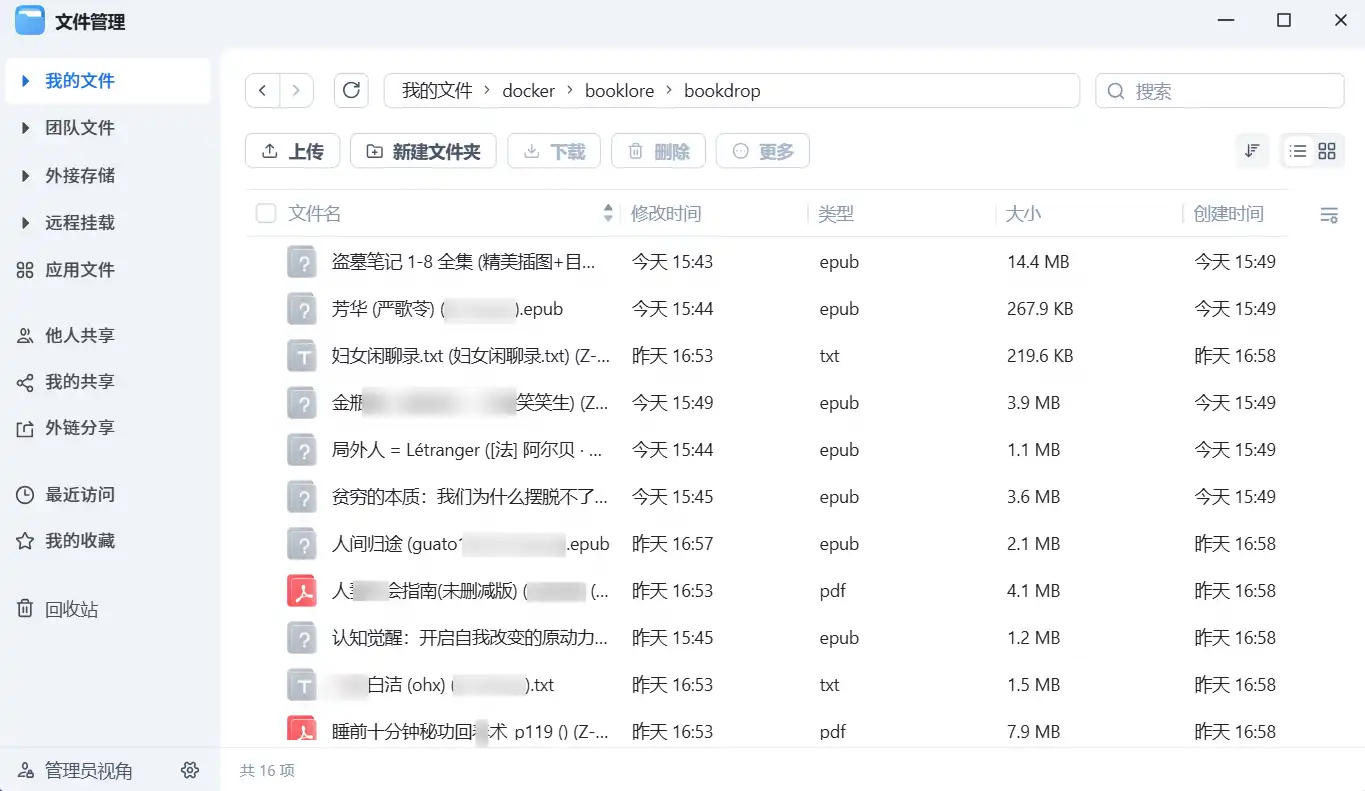Expand the 远程挂载 section
The width and height of the screenshot is (1365, 791).
(26, 222)
